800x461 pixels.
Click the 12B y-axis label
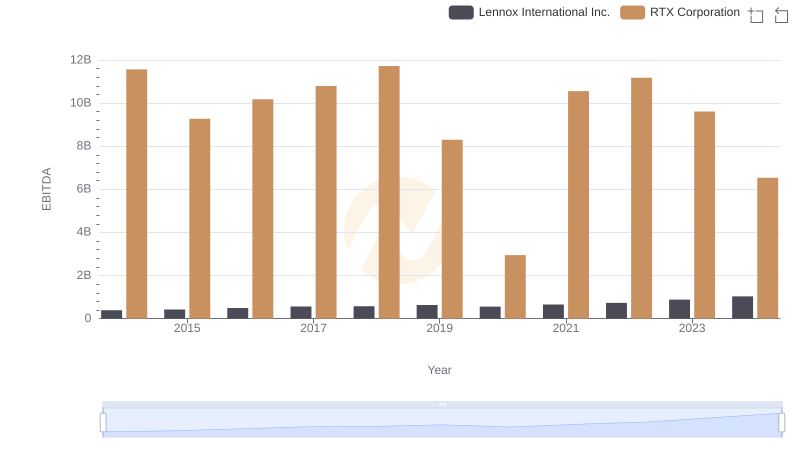[81, 60]
